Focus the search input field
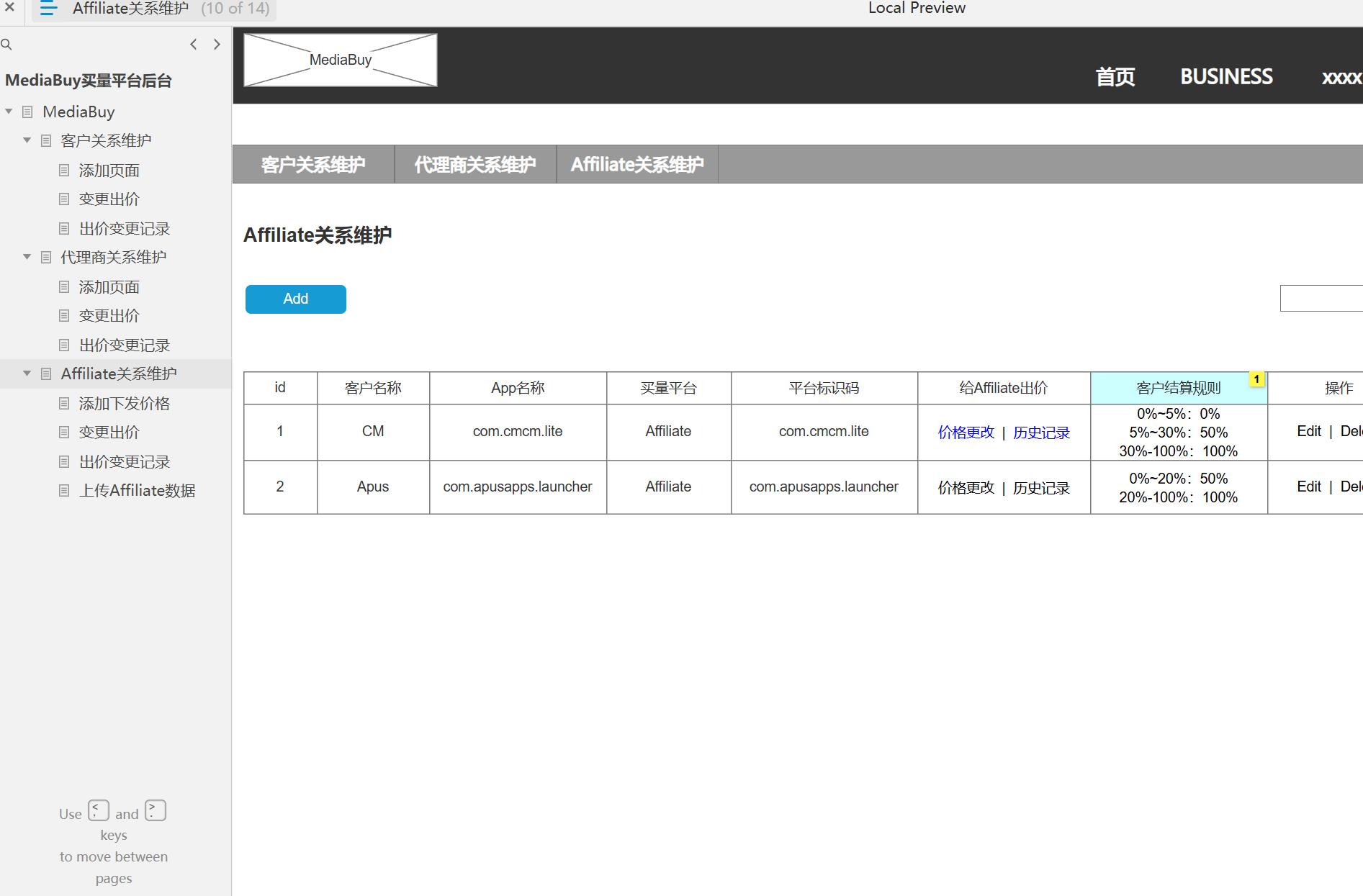1363x896 pixels. [x=1321, y=299]
